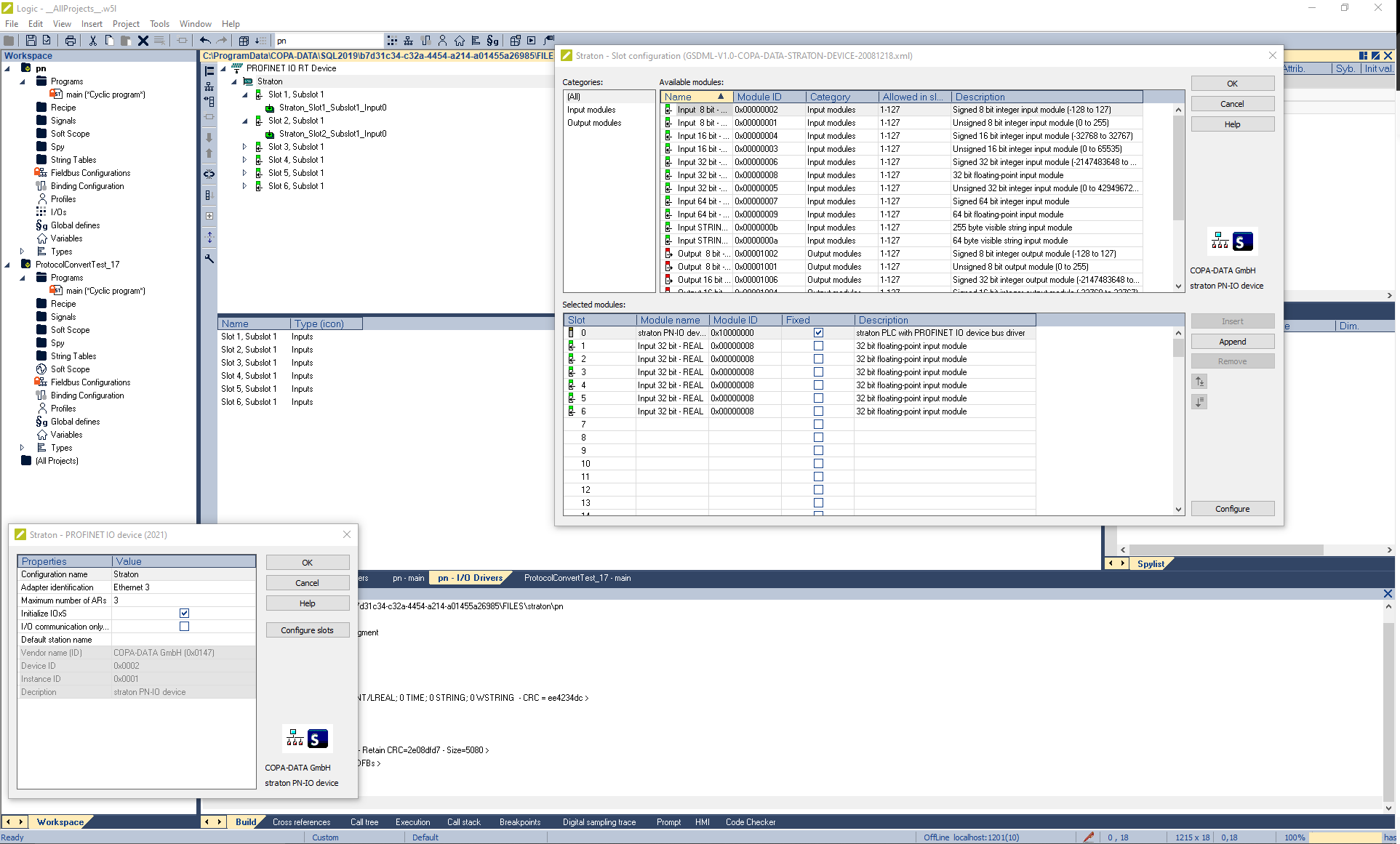This screenshot has width=1400, height=844.
Task: Expand Slot 4, Subslot 1 in the tree
Action: tap(245, 160)
